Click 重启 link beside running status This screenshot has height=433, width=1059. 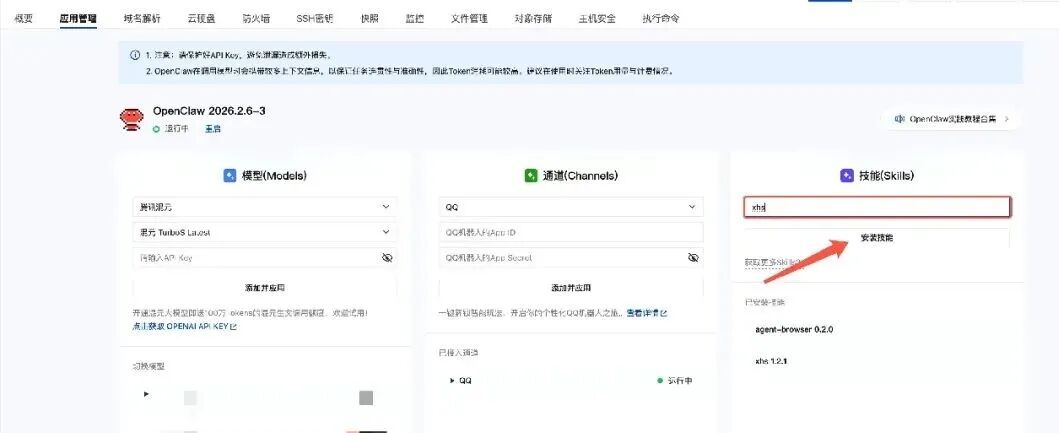click(x=213, y=128)
